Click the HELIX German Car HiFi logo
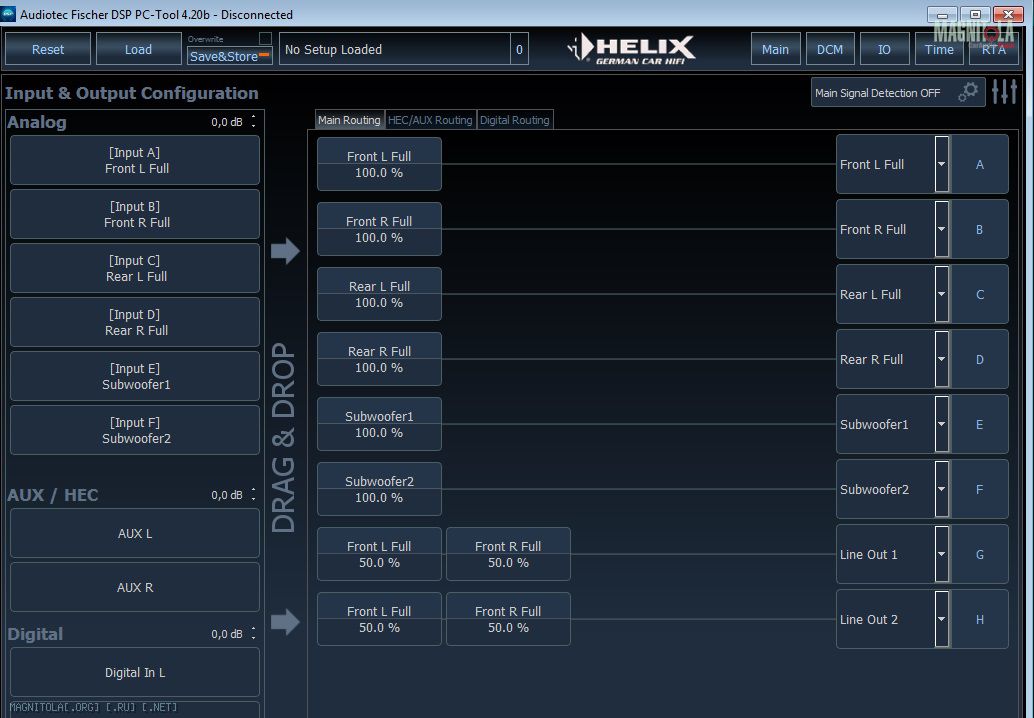The image size is (1034, 718). pyautogui.click(x=632, y=49)
